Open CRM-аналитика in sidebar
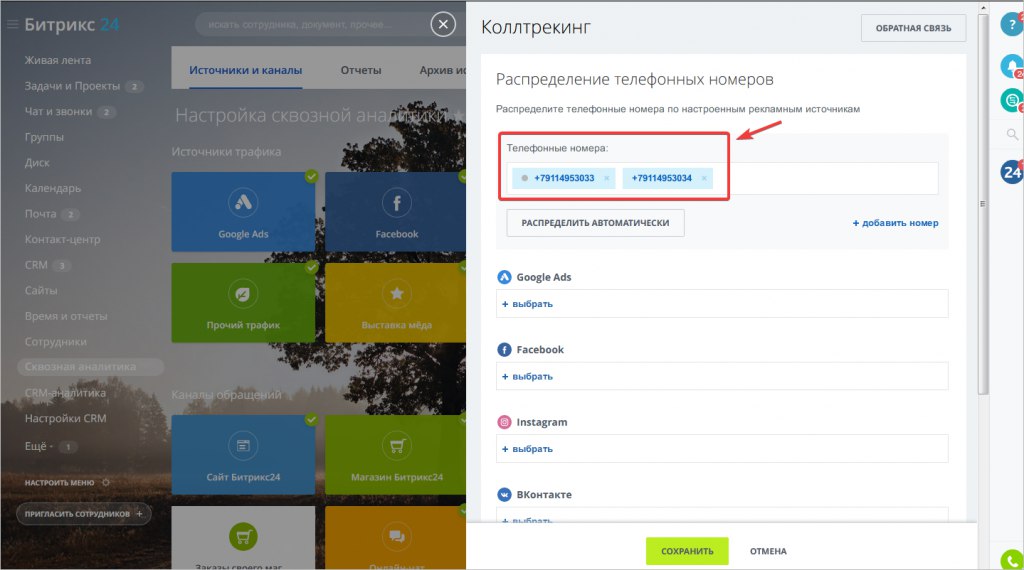 (x=65, y=393)
